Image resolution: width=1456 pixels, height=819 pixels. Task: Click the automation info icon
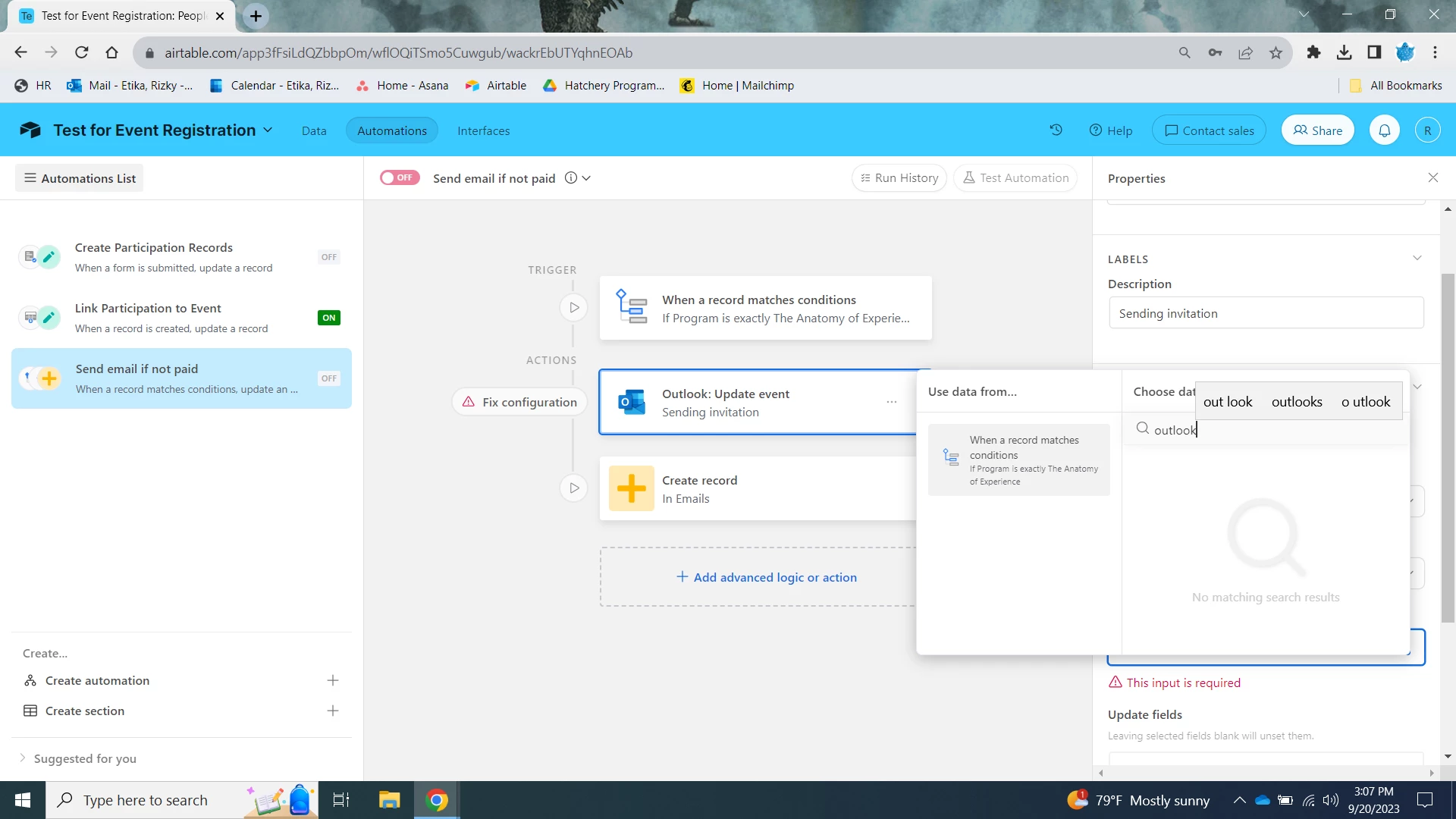[571, 178]
